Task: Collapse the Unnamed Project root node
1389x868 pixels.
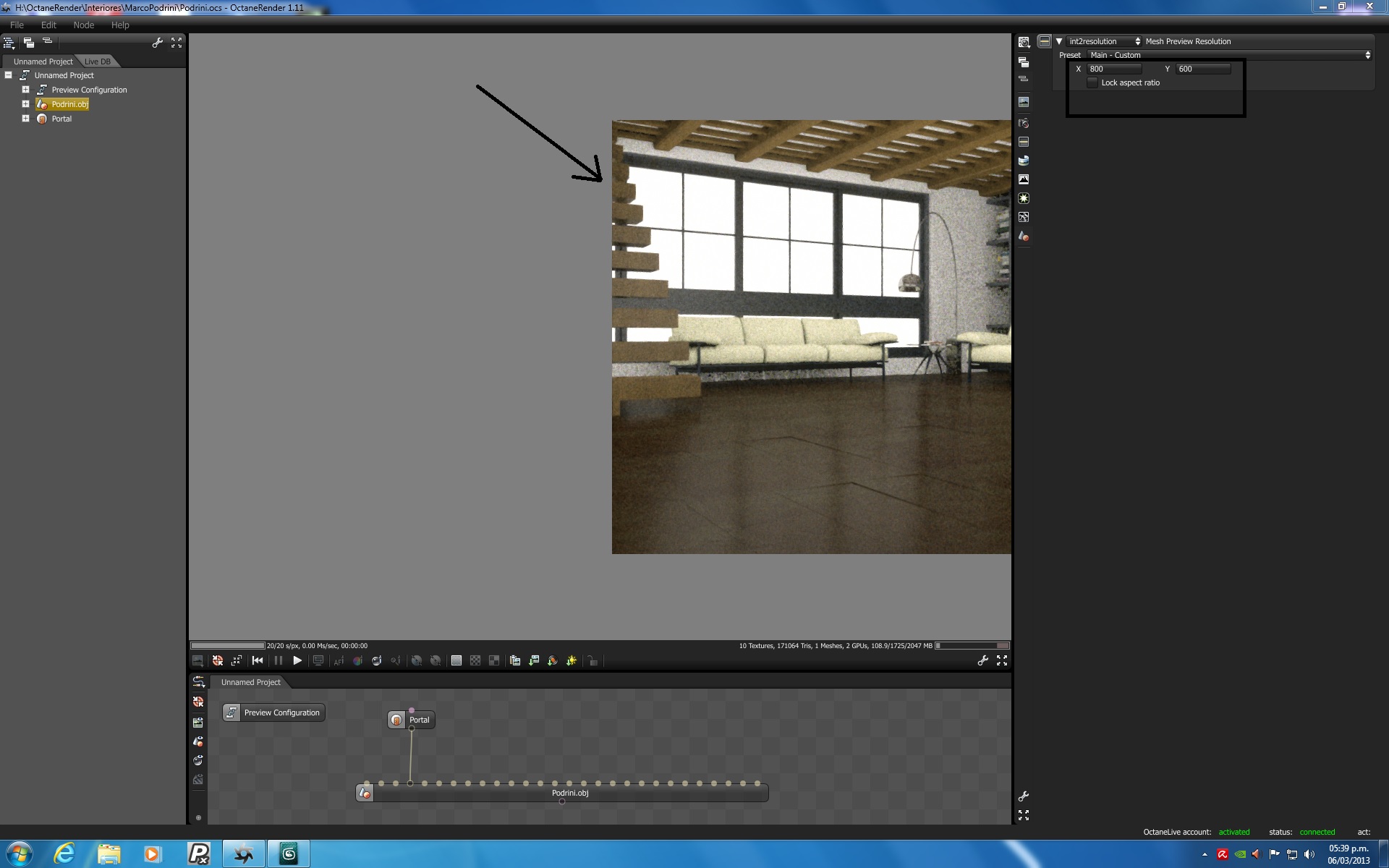Action: (9, 75)
